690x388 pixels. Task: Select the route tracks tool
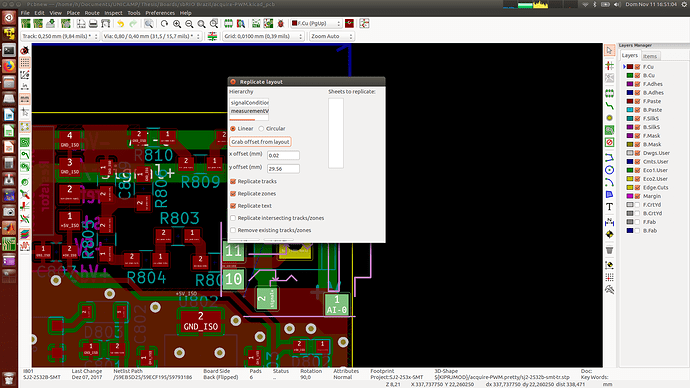click(609, 106)
